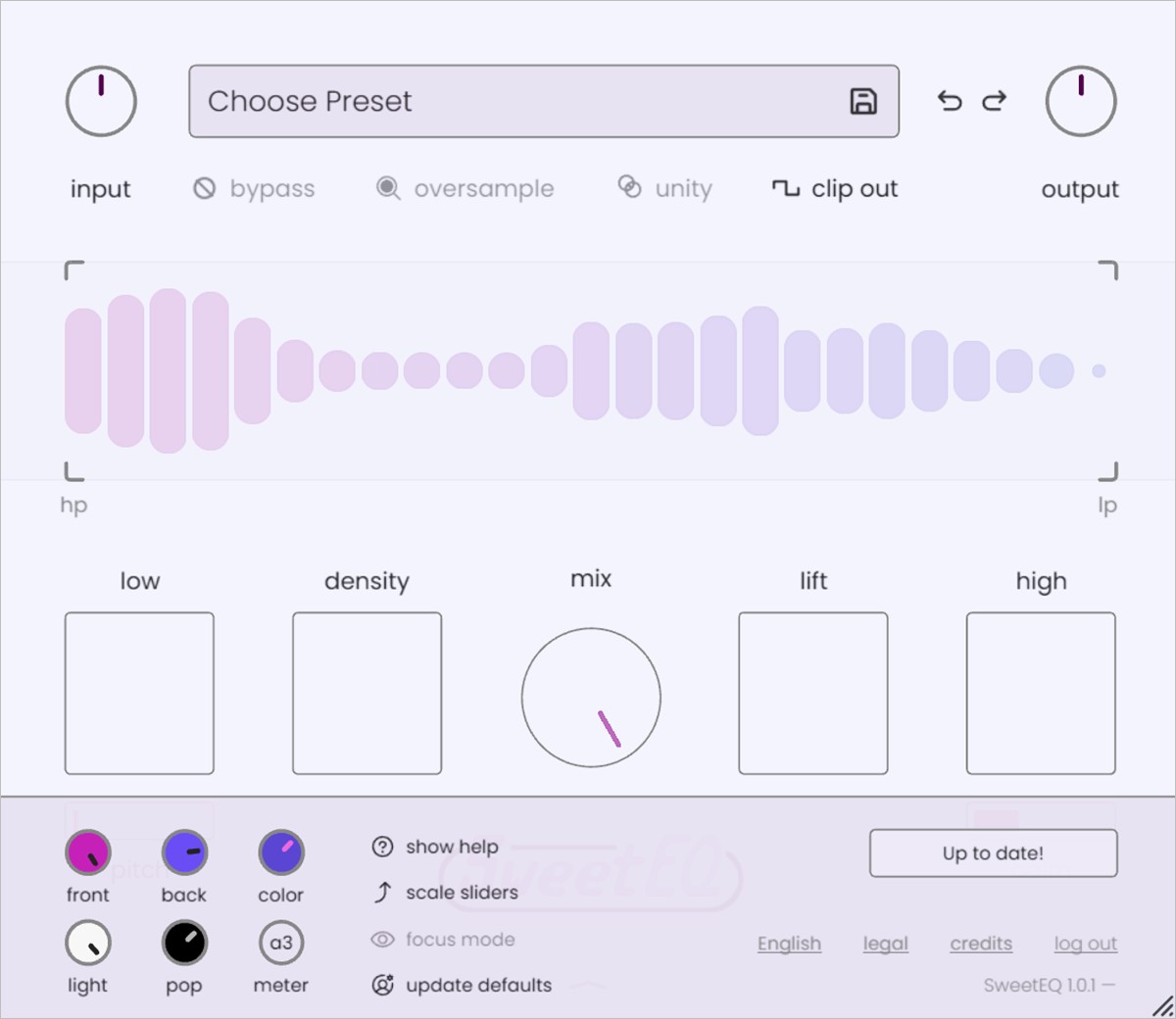Click the save preset floppy disk icon

coord(862,101)
